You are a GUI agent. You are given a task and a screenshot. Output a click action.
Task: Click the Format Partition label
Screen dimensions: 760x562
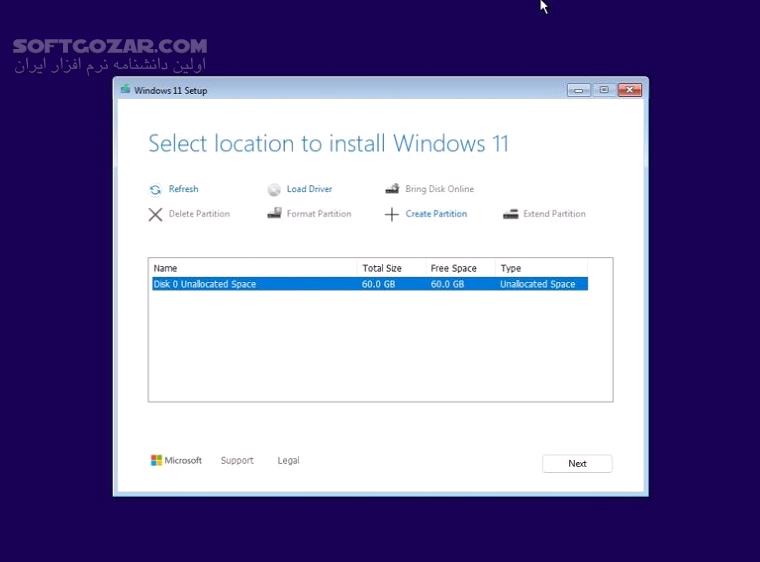[319, 213]
